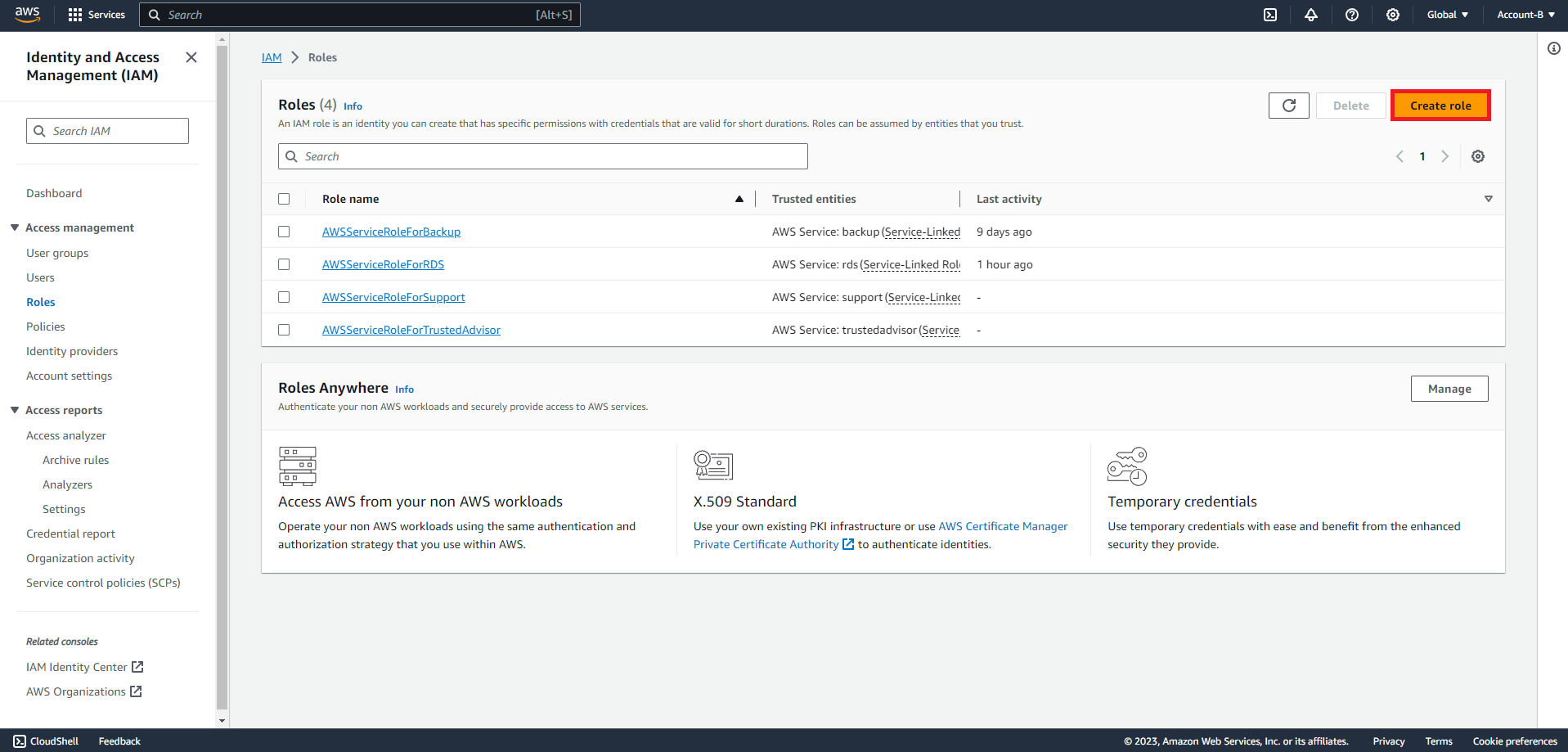
Task: Open Cookie preferences footer link
Action: (1515, 741)
